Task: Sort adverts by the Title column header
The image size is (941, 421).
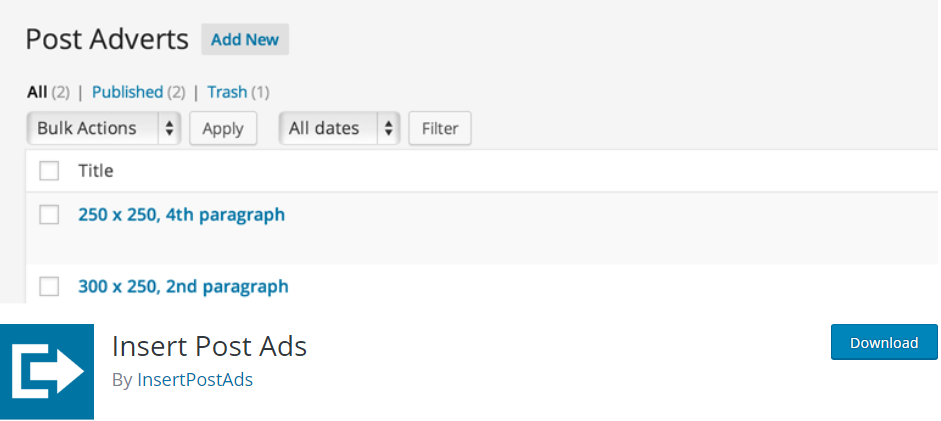Action: tap(96, 171)
